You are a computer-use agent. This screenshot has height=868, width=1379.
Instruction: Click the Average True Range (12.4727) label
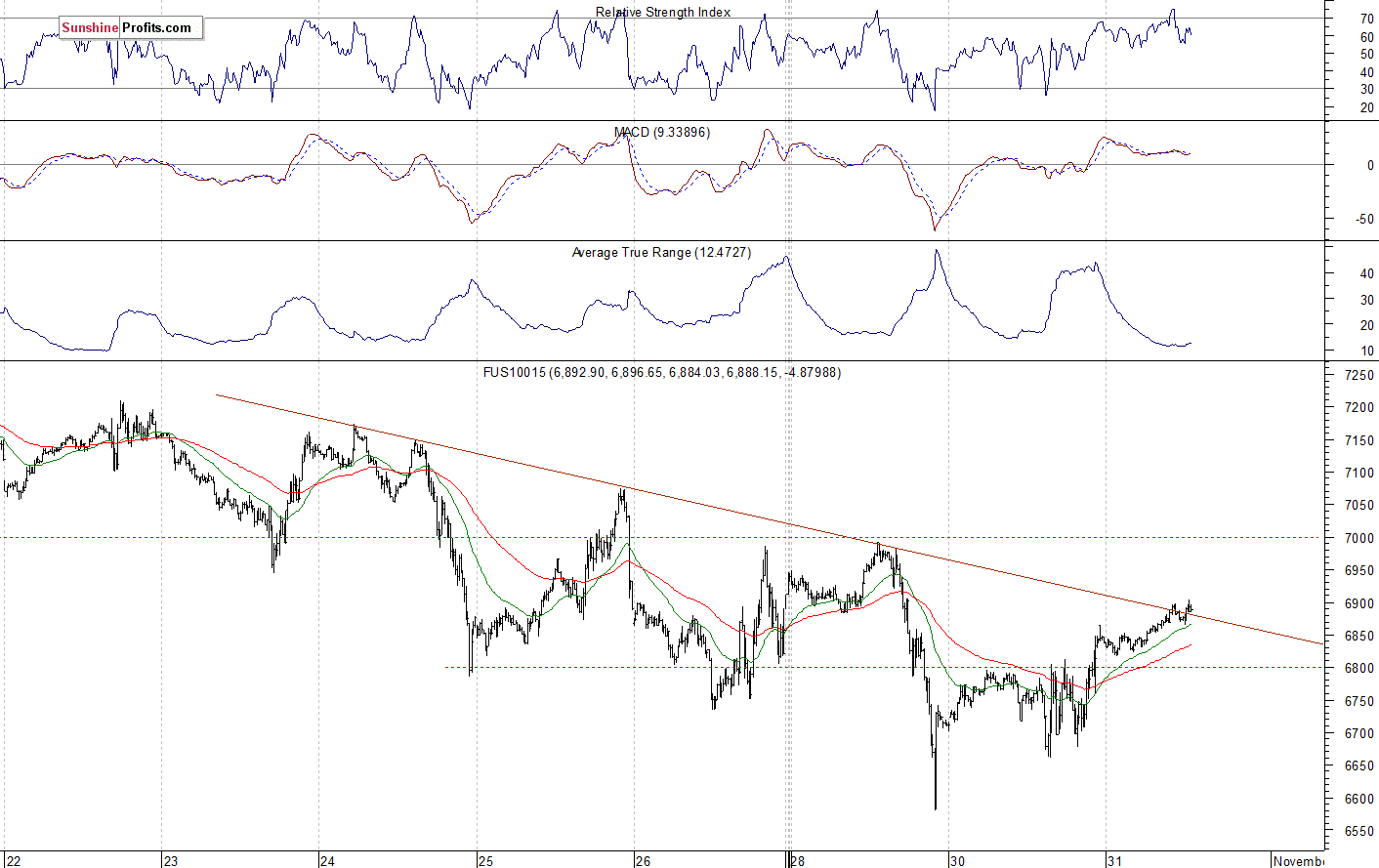click(661, 252)
